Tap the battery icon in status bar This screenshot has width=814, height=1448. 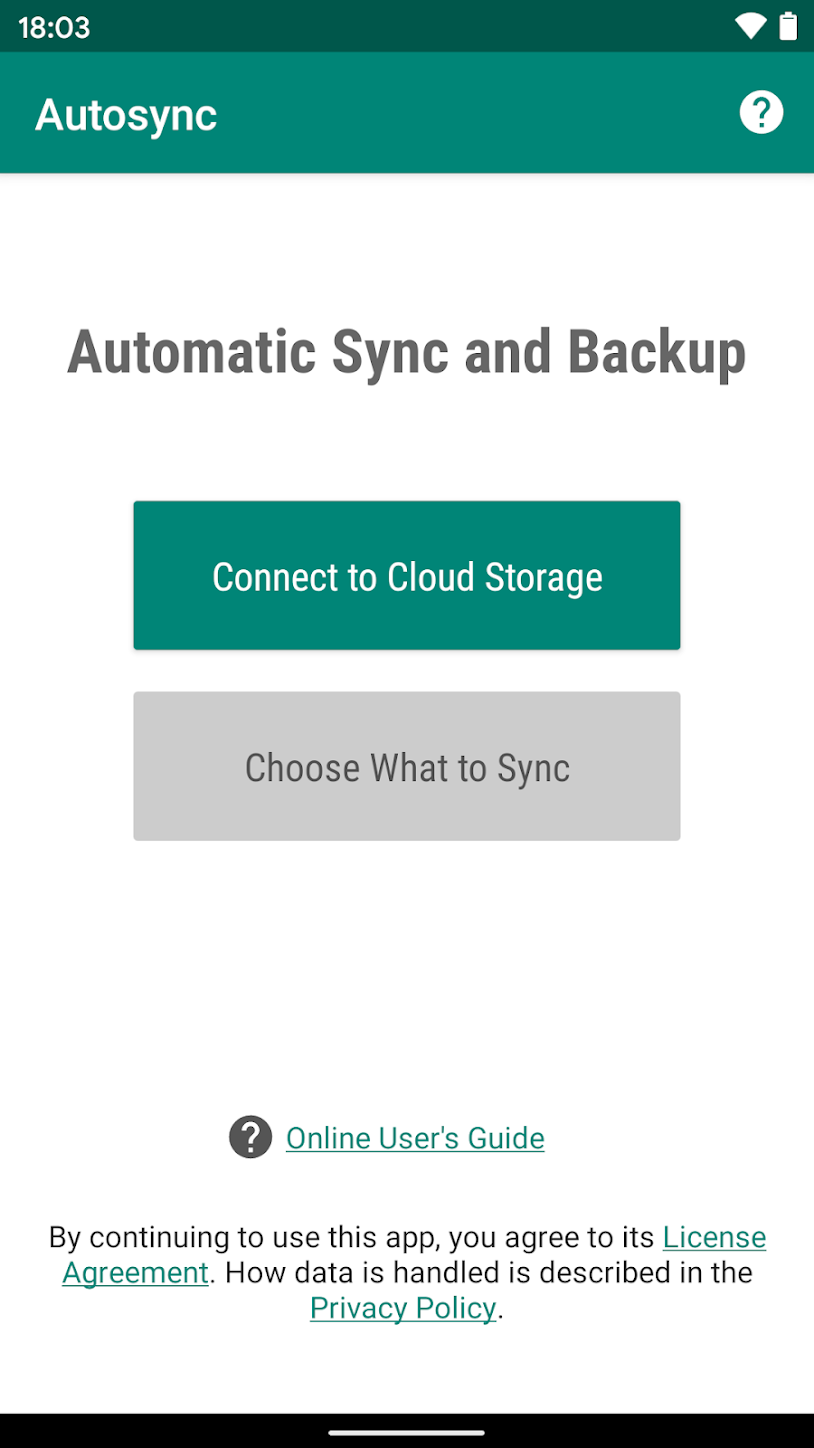788,27
